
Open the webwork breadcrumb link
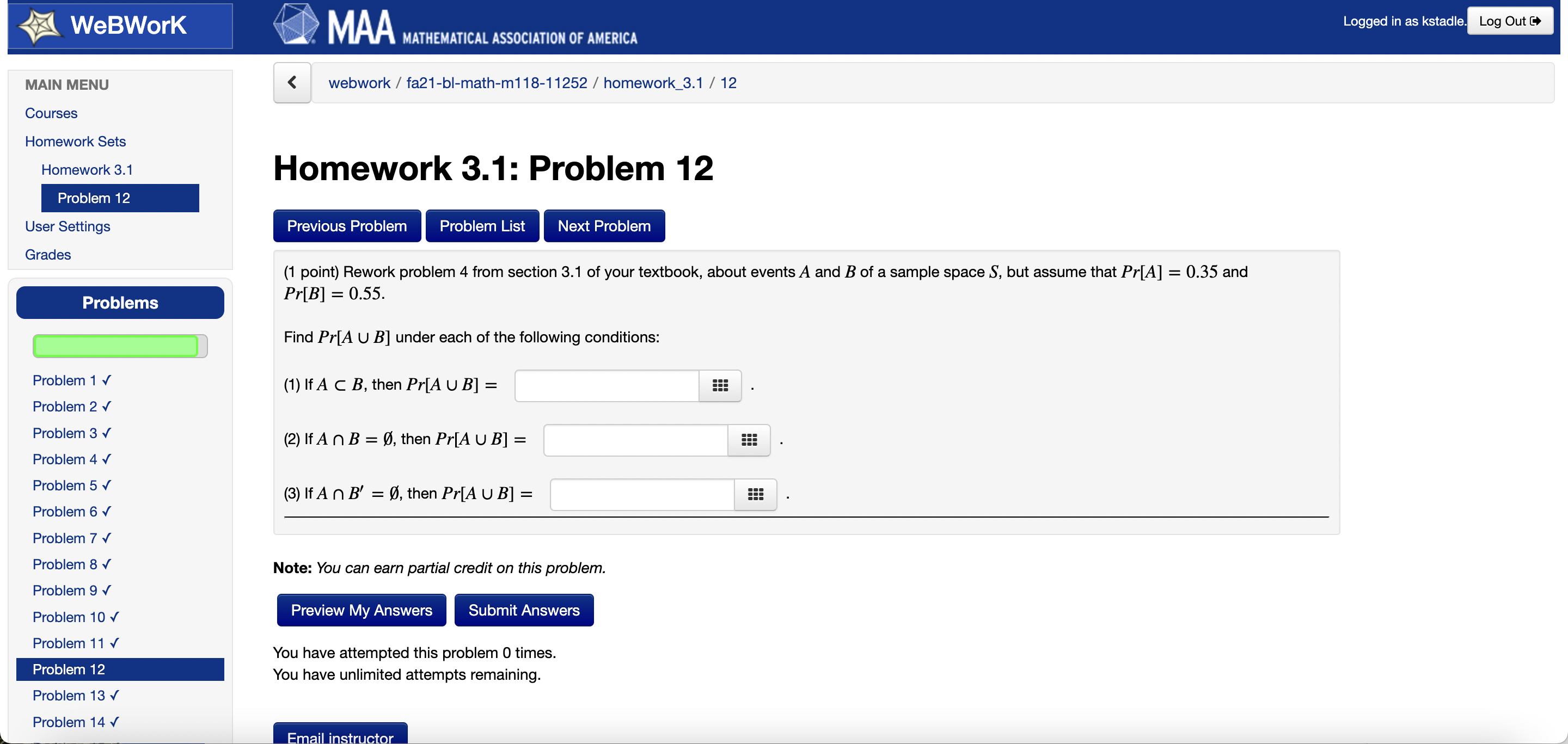pyautogui.click(x=359, y=82)
